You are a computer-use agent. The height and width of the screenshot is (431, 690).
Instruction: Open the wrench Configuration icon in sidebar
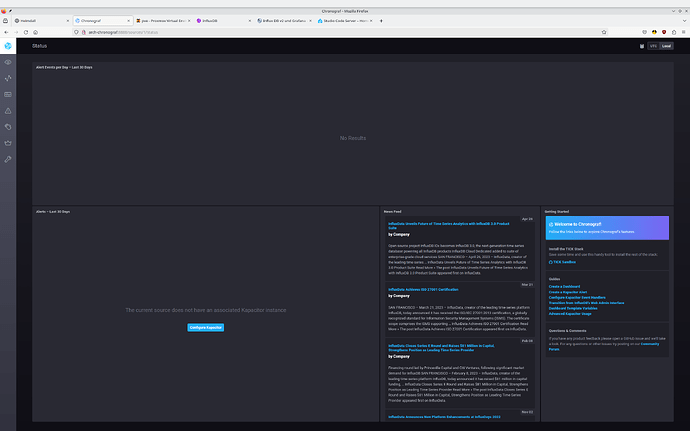(8, 159)
